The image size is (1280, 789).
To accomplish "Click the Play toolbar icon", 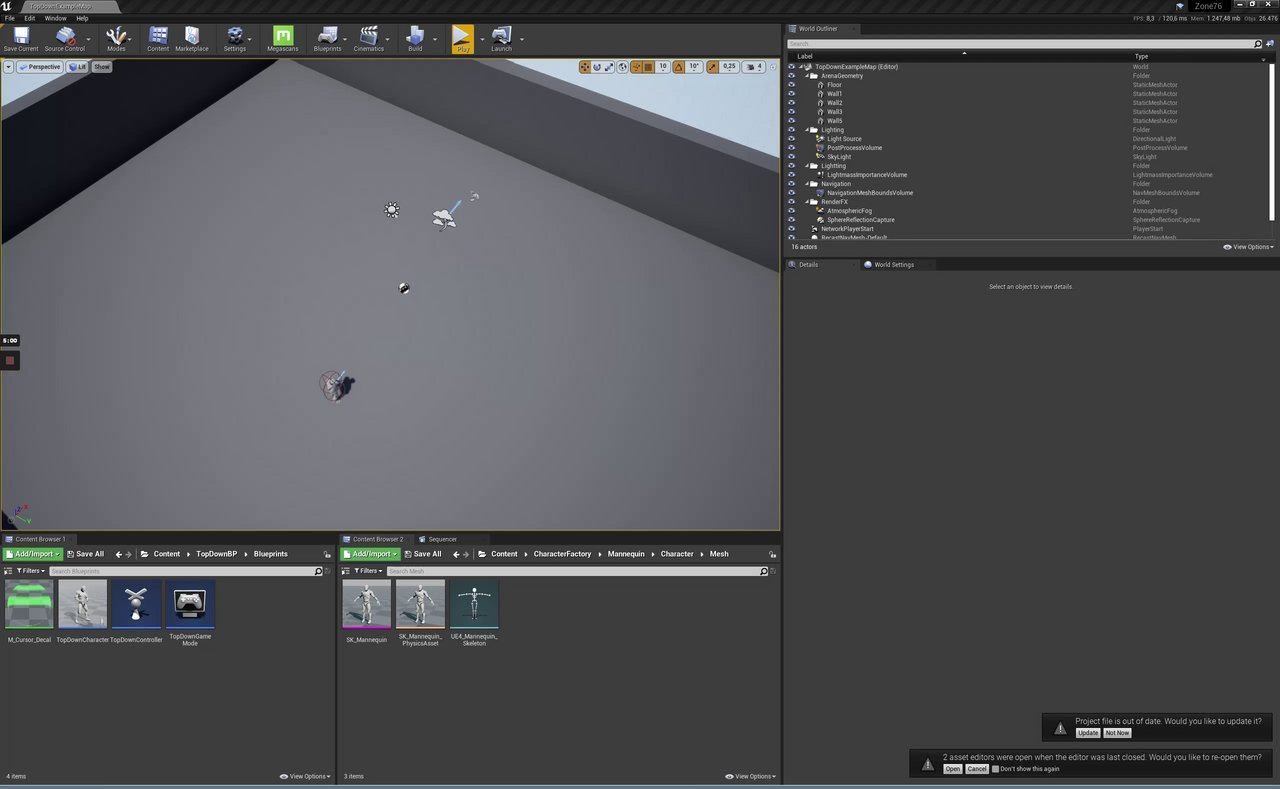I will tap(462, 39).
